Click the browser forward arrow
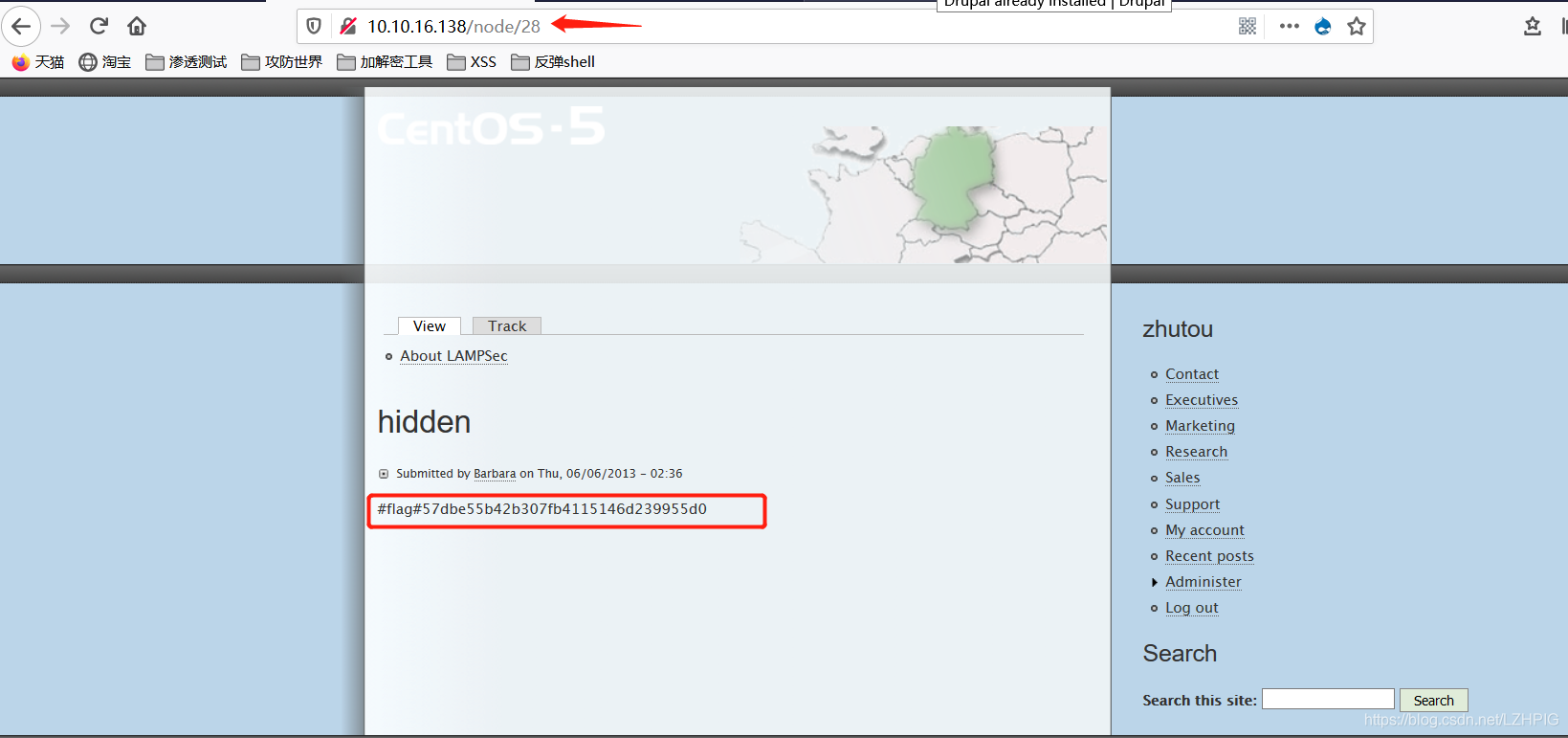This screenshot has width=1568, height=738. [x=60, y=26]
